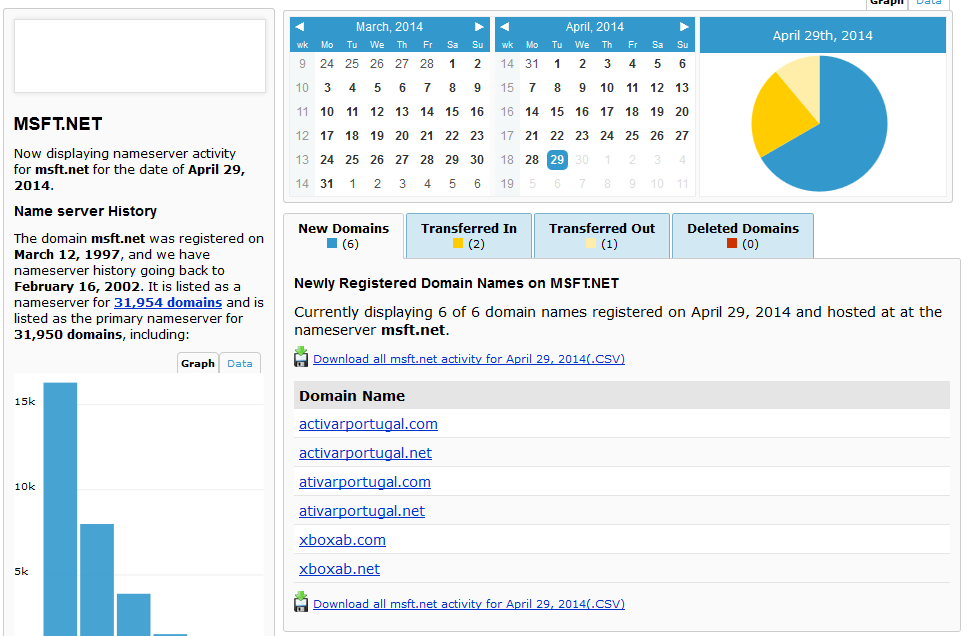This screenshot has width=980, height=636.
Task: Go to next month on April 2014 calendar
Action: pyautogui.click(x=684, y=27)
